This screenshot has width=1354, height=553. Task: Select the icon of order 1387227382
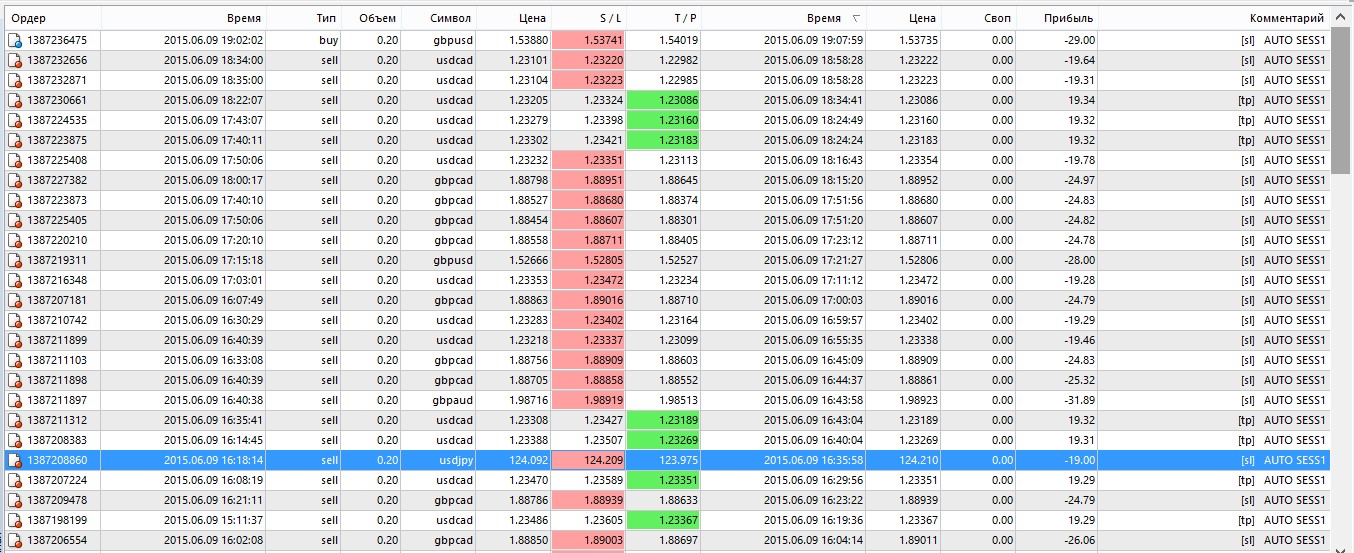15,181
